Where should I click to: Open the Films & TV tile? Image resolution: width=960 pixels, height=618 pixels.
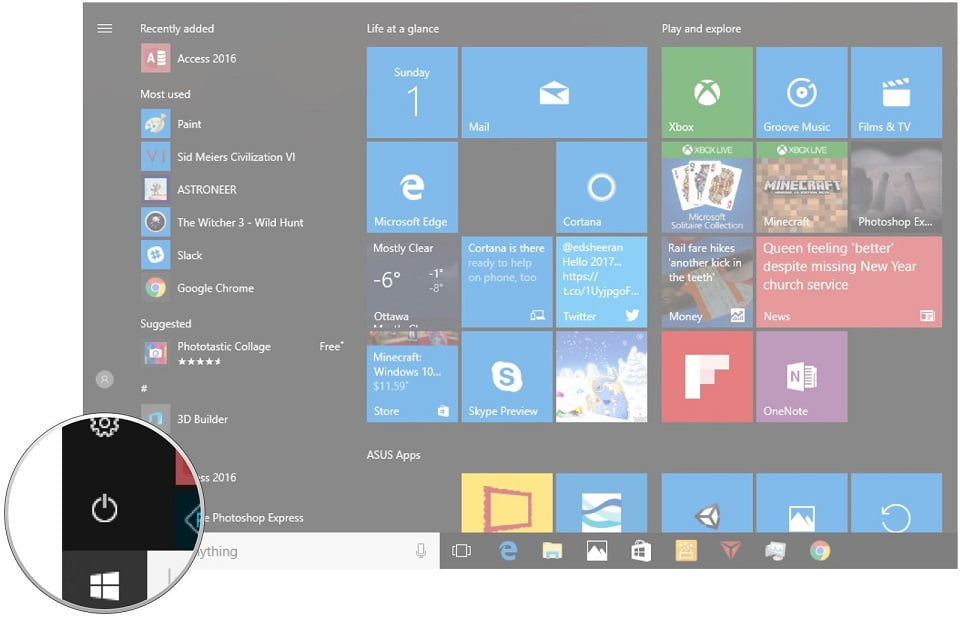[896, 92]
